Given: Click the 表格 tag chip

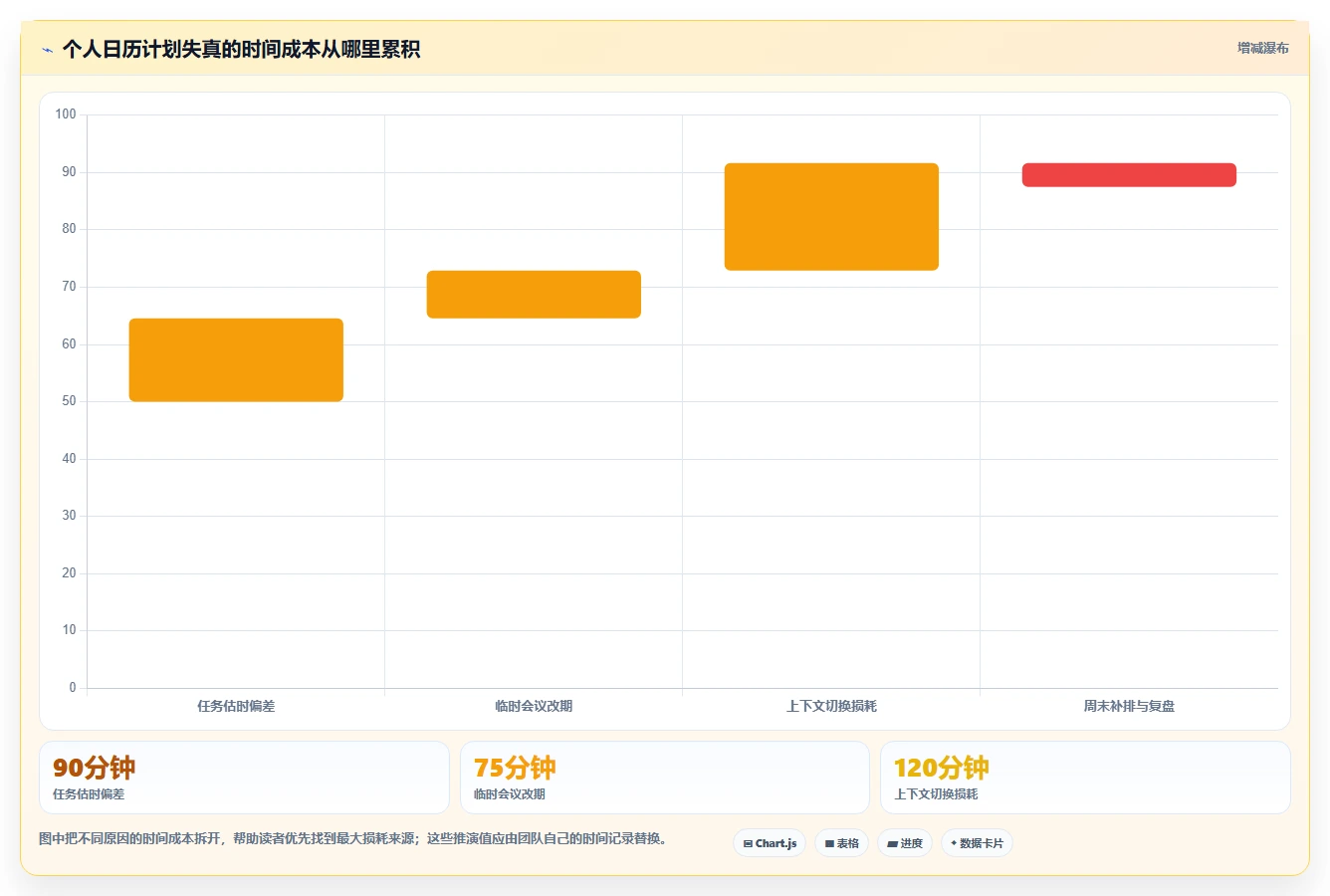Looking at the screenshot, I should tap(841, 843).
